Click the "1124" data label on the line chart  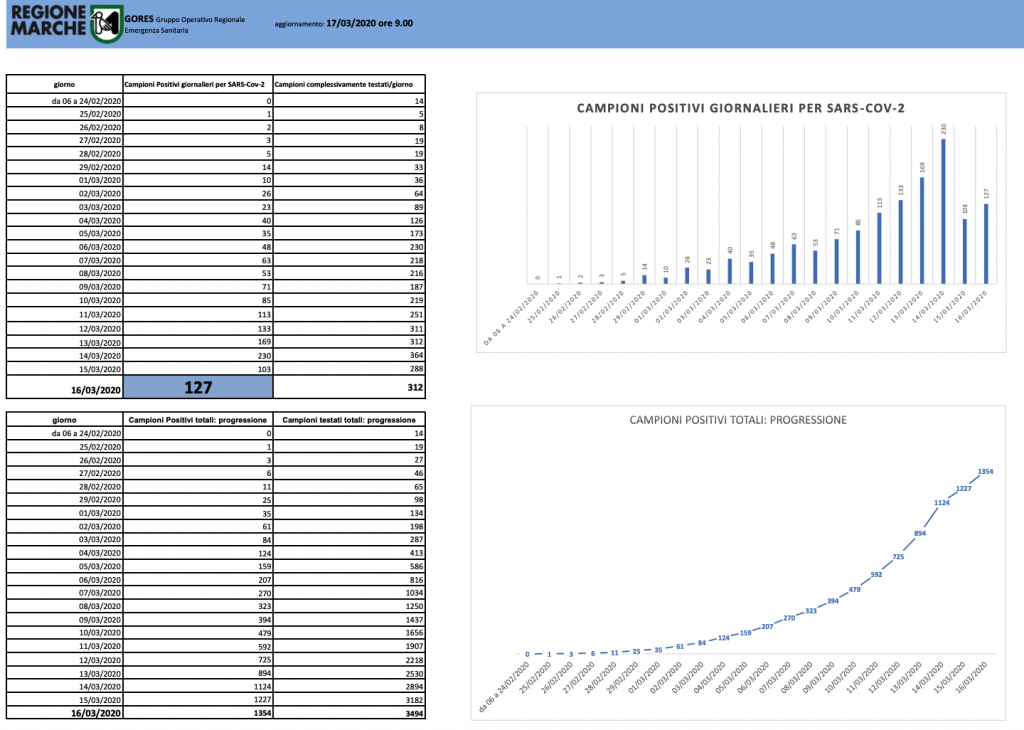(x=942, y=503)
